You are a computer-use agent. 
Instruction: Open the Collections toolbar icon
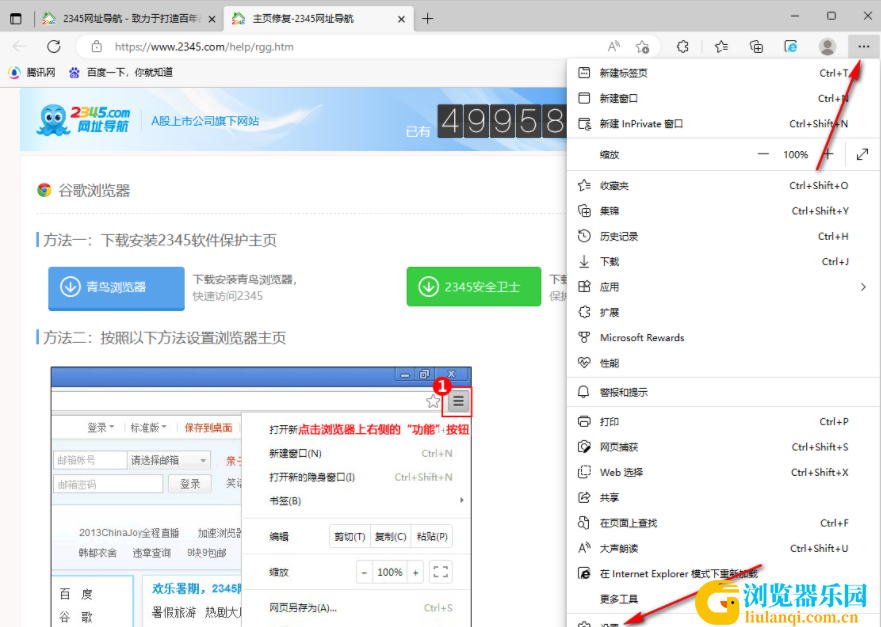tap(756, 47)
